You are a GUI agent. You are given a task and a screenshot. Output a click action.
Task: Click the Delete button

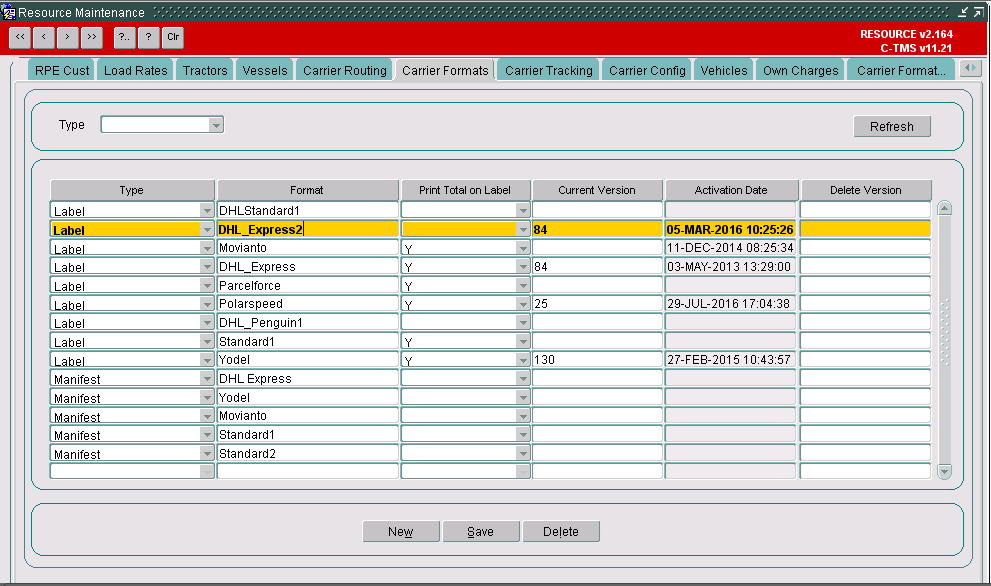pos(561,532)
